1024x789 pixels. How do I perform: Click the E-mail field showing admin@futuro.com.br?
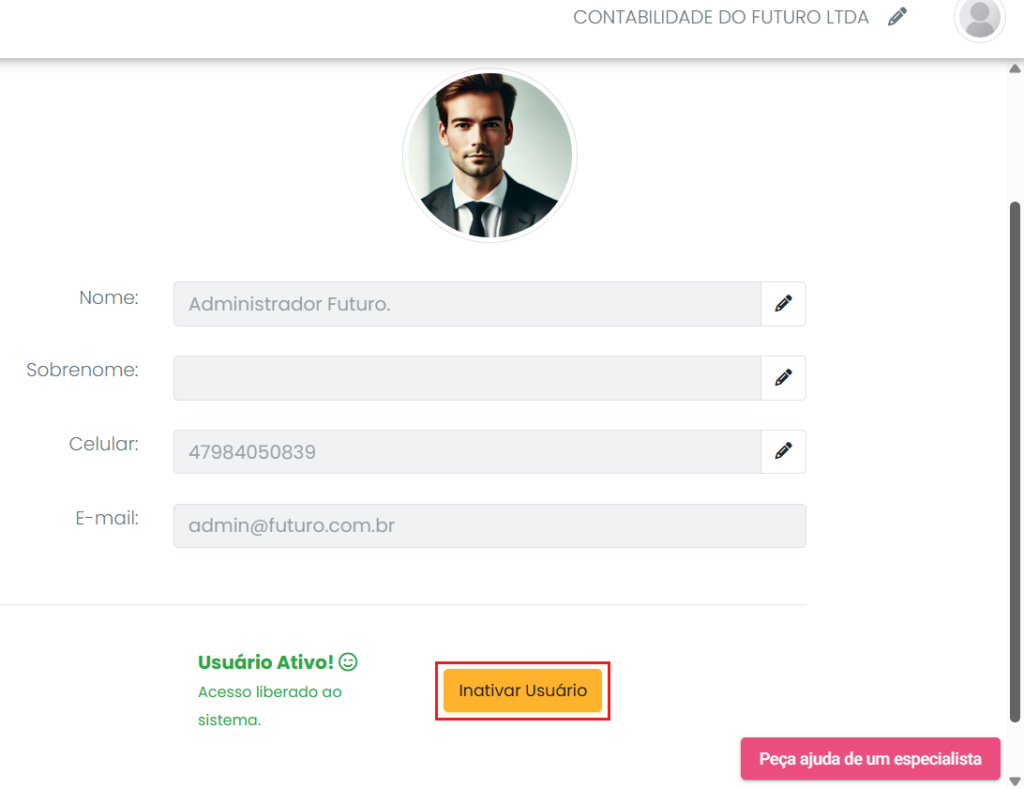click(x=489, y=526)
